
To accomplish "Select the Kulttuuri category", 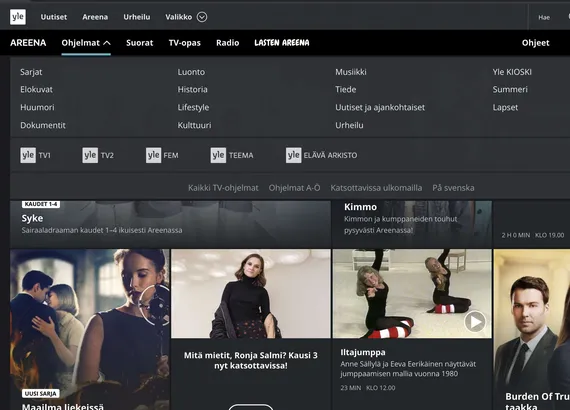I will click(x=194, y=125).
